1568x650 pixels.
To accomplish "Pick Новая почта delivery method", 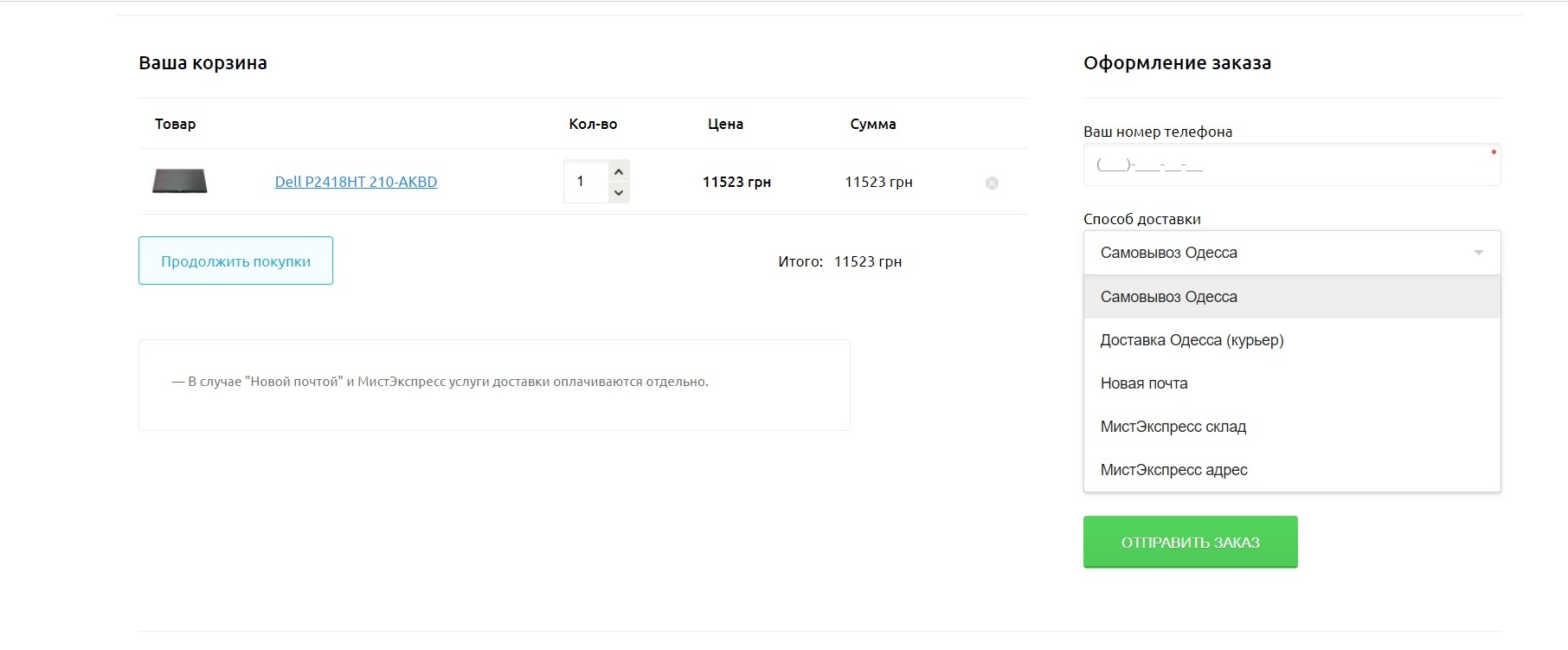I will coord(1144,383).
